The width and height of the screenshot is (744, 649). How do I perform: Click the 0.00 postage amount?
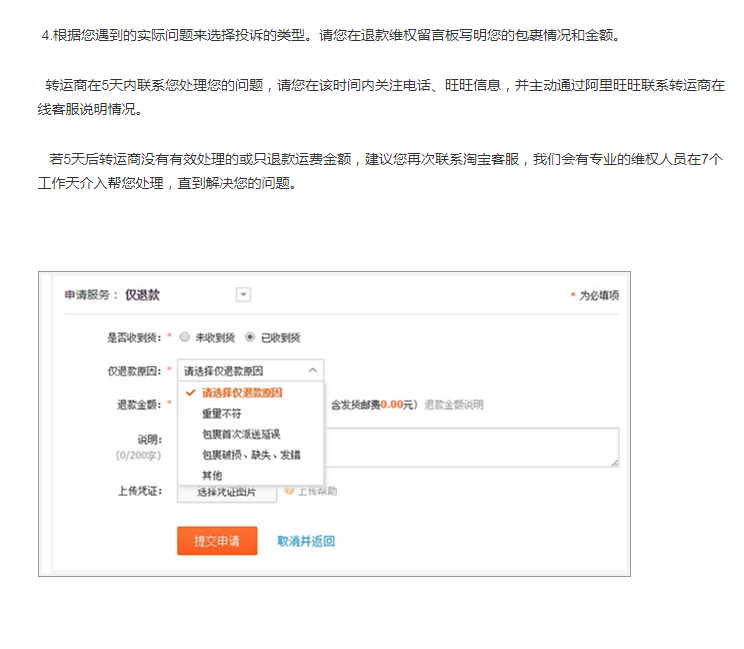click(392, 405)
